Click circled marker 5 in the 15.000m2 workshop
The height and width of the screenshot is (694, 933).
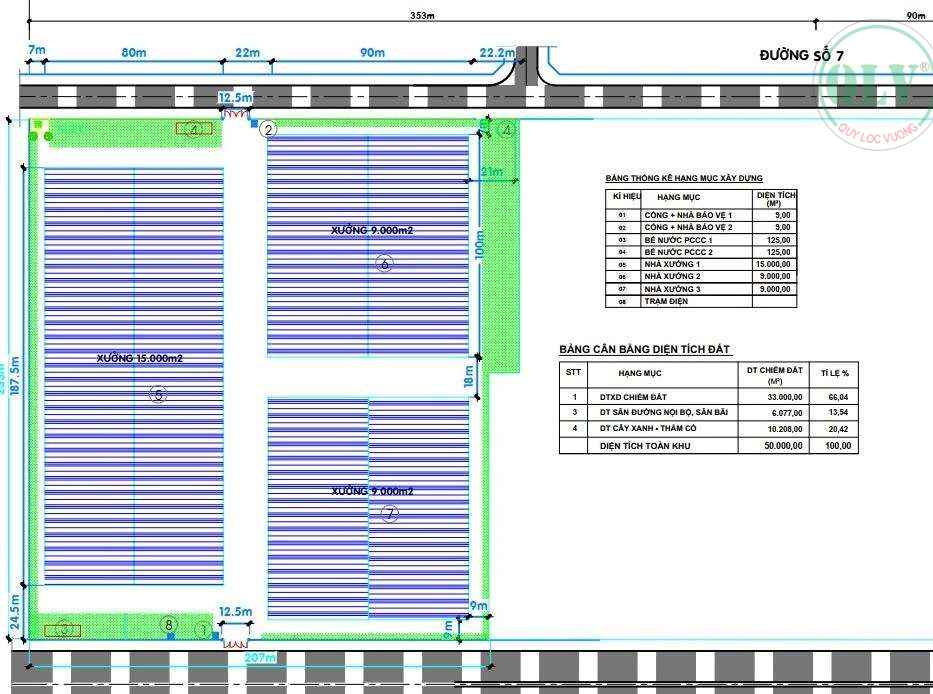click(x=157, y=394)
